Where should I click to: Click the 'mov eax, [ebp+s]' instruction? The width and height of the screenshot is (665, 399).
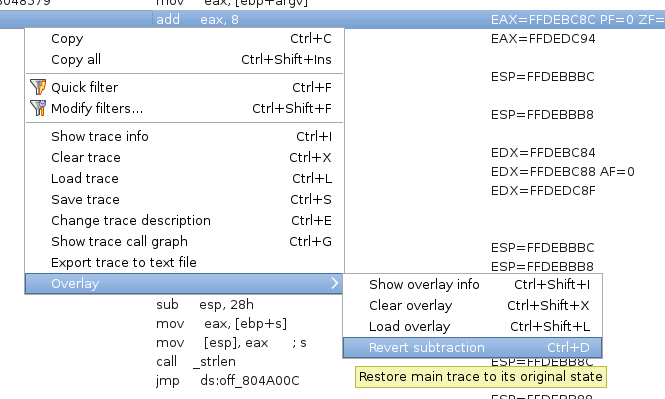(x=221, y=324)
